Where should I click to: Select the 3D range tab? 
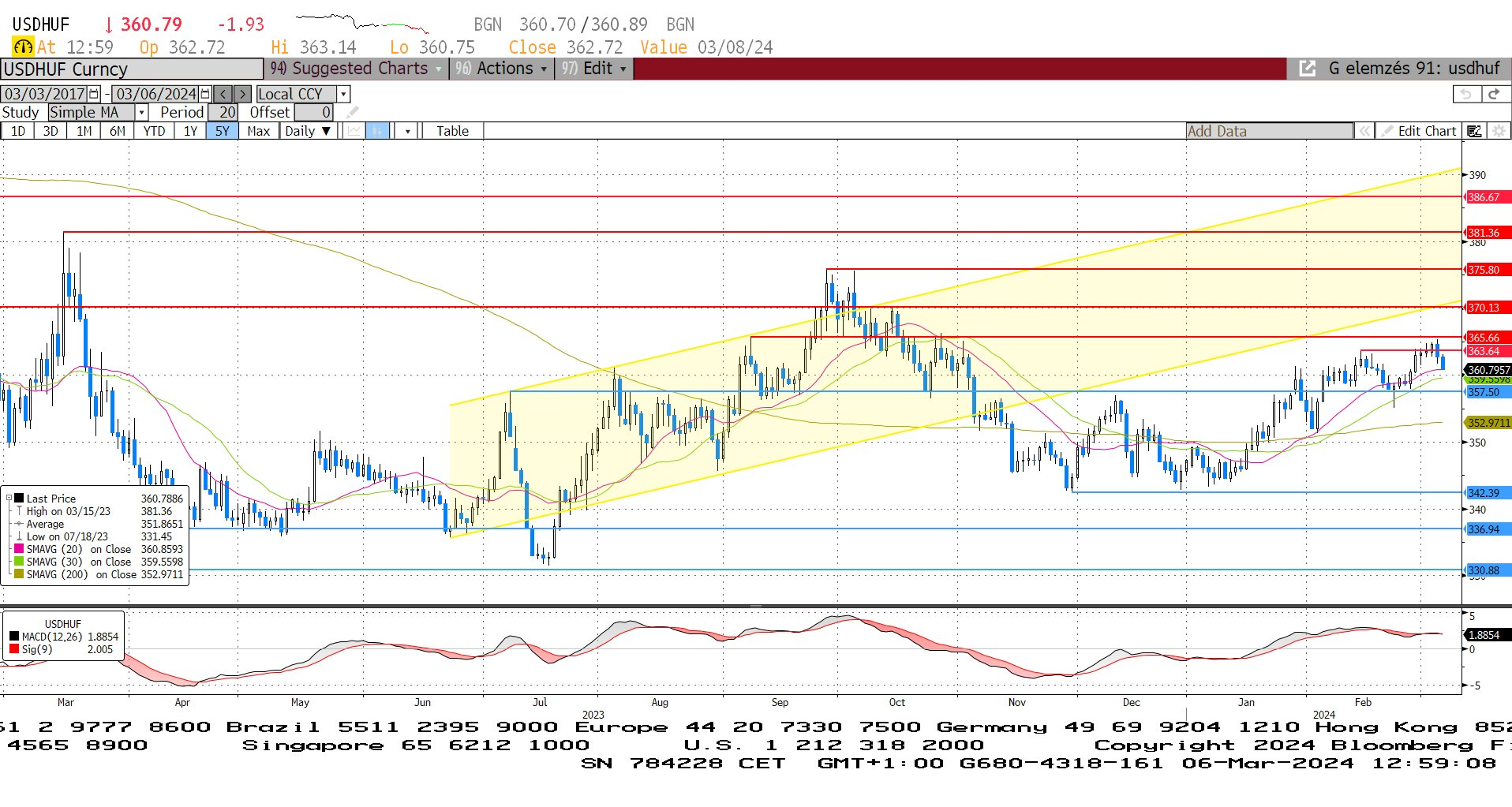[51, 131]
